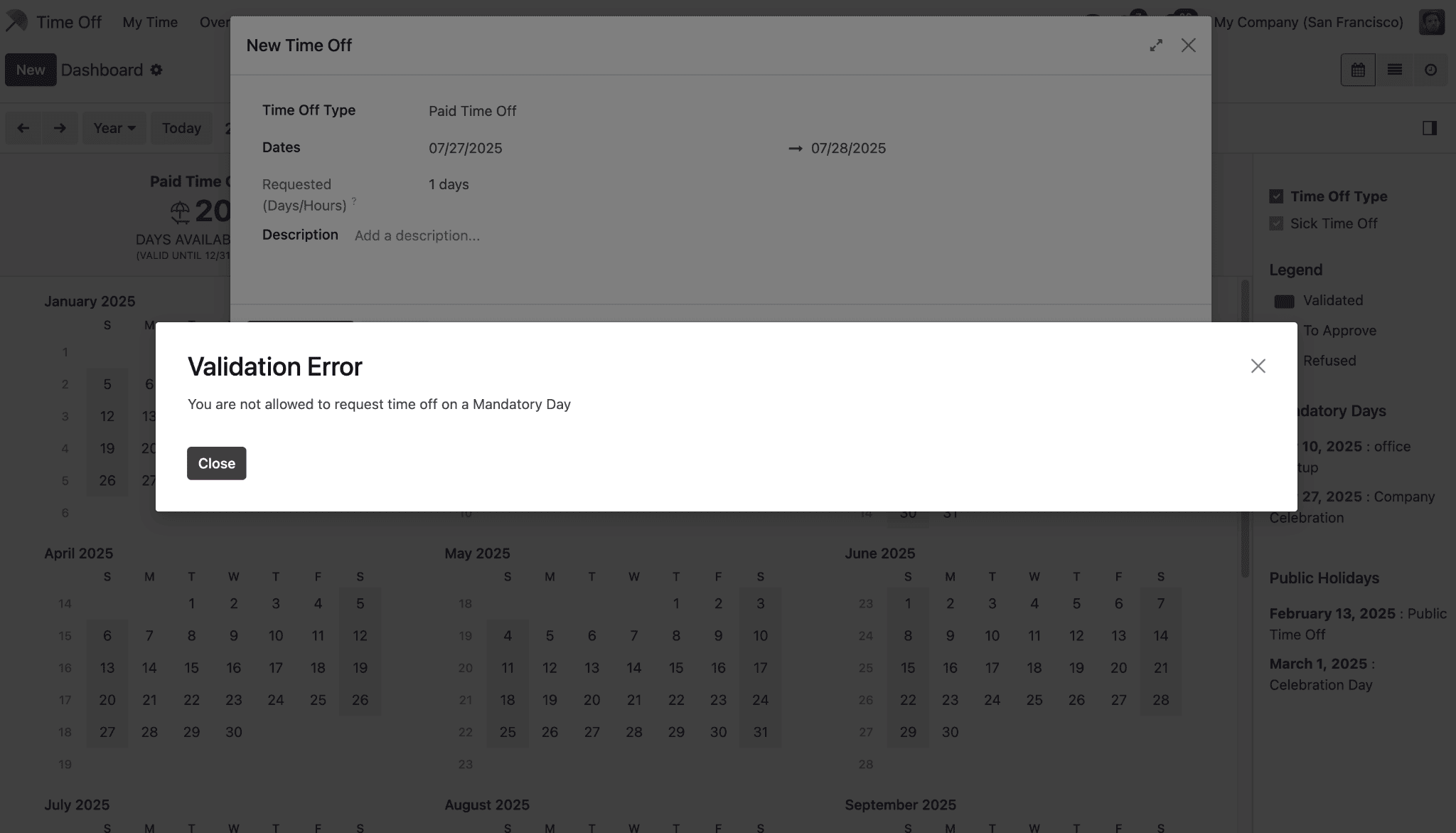Click the New button on dashboard
Viewport: 1456px width, 833px height.
click(31, 70)
